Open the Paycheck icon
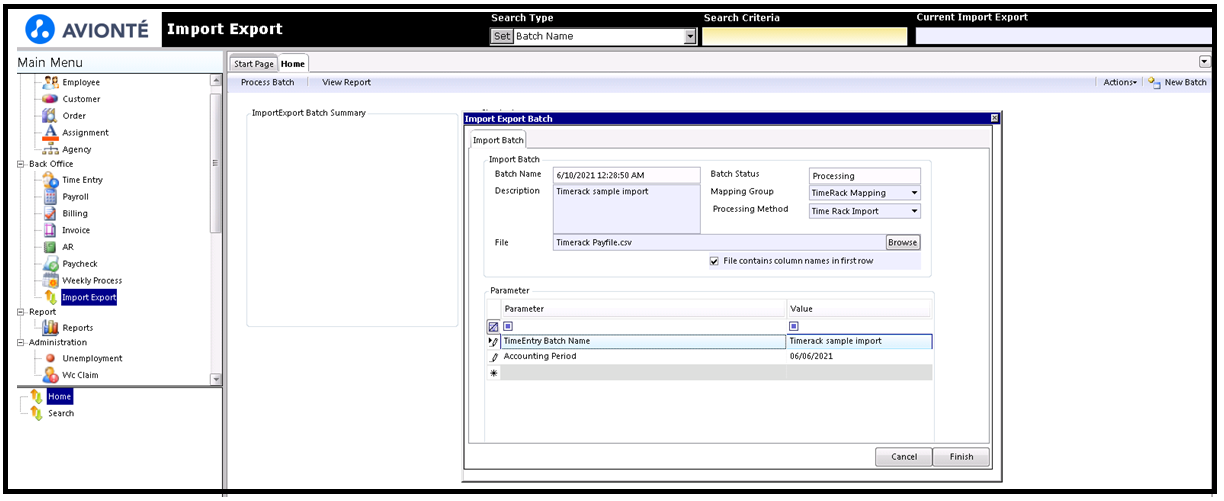1224x501 pixels. (50, 264)
